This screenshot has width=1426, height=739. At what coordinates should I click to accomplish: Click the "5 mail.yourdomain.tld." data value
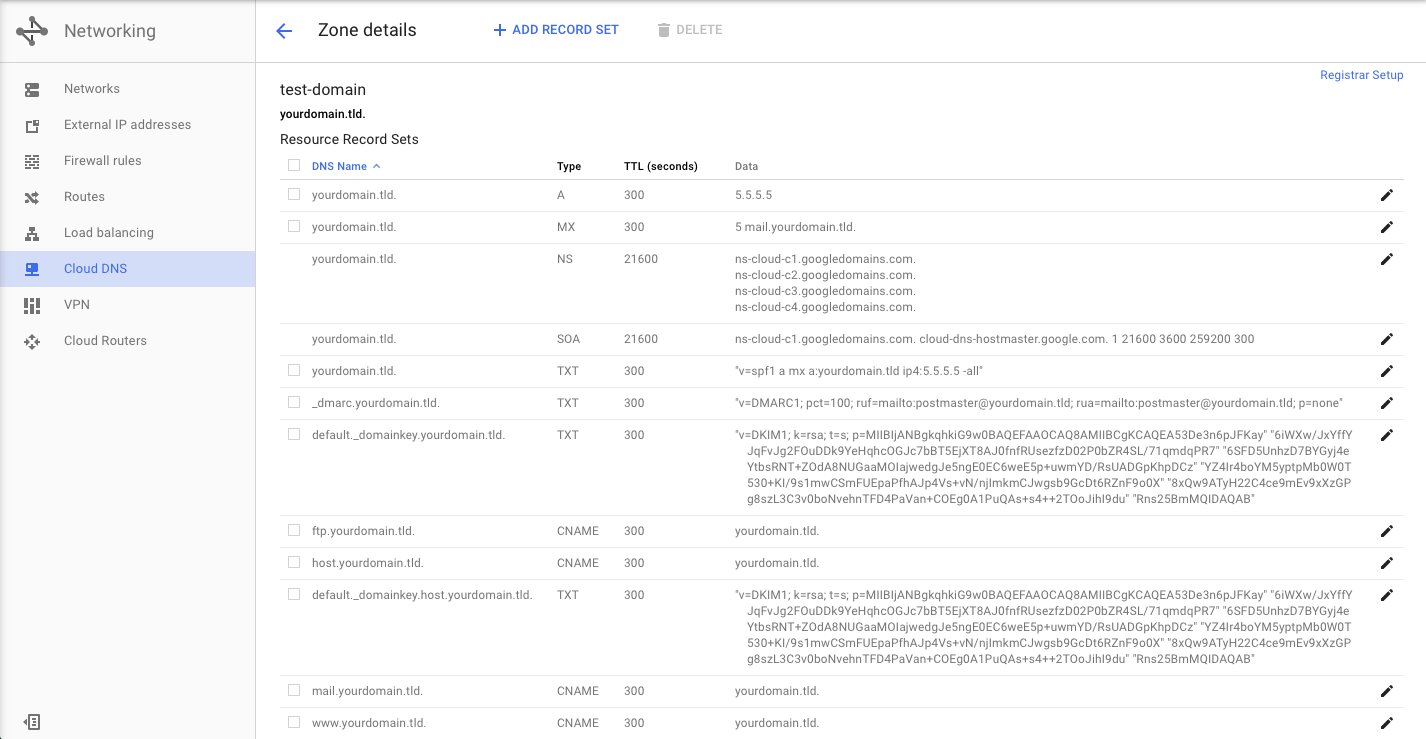click(795, 227)
